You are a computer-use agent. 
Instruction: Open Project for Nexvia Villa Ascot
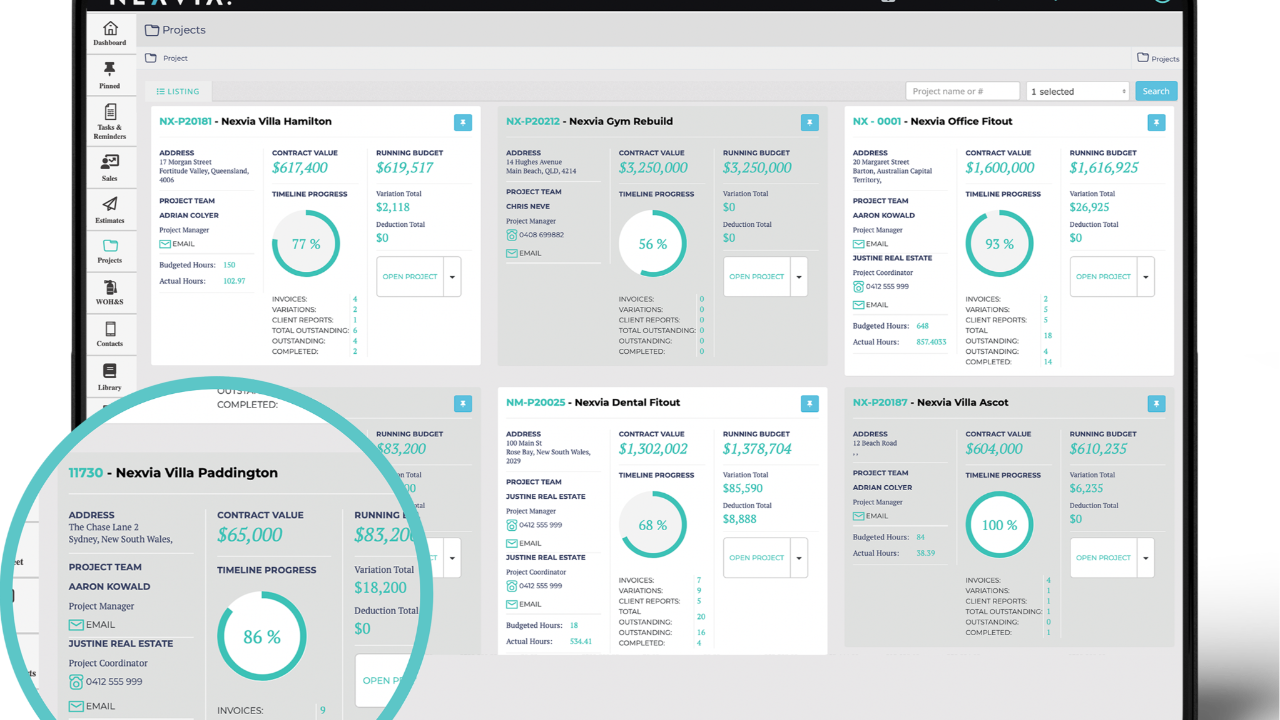click(1104, 558)
